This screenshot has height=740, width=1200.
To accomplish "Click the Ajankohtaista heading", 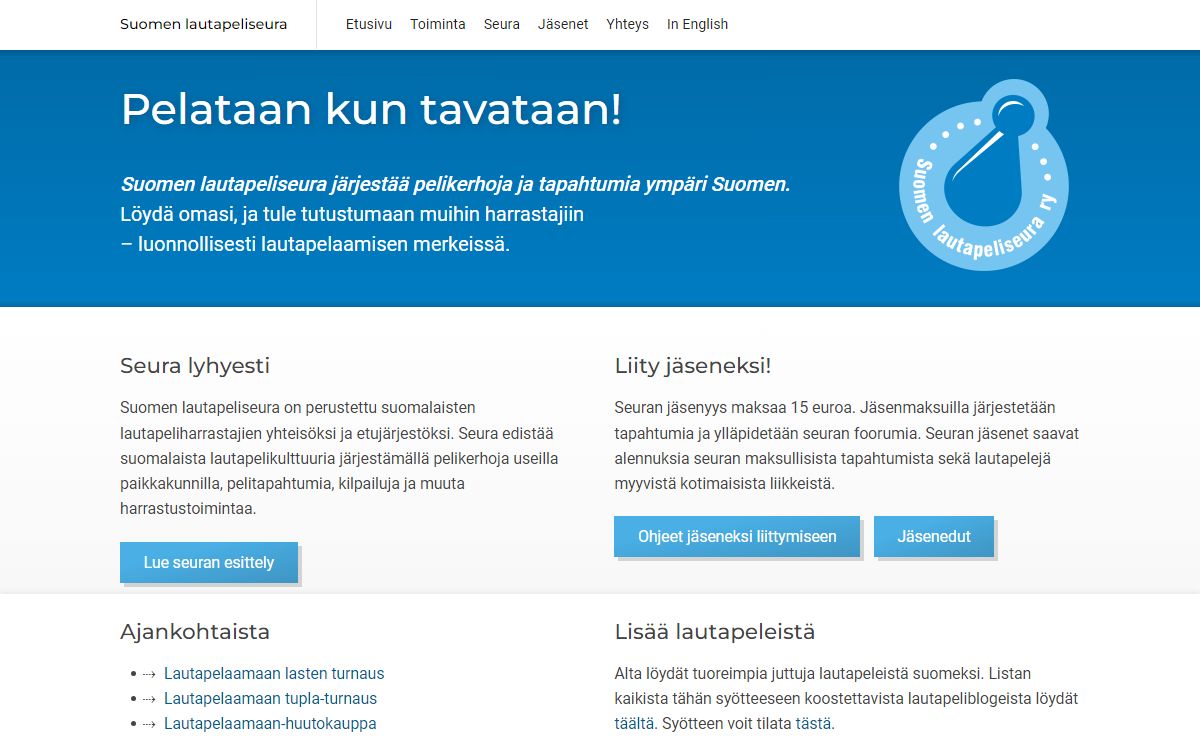I will [x=195, y=632].
